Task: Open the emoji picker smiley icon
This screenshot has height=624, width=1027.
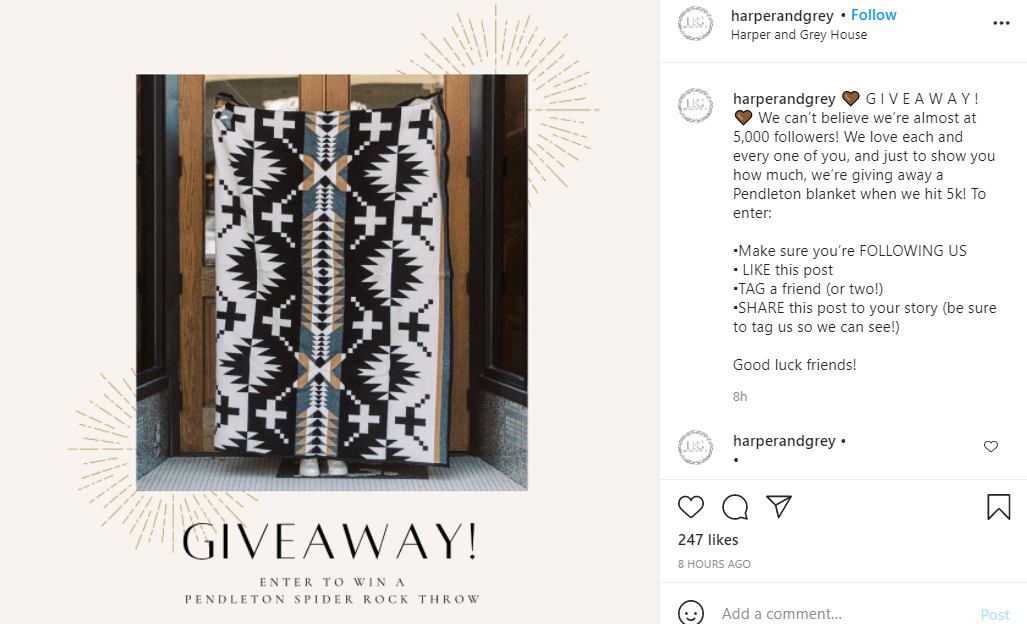Action: 690,613
